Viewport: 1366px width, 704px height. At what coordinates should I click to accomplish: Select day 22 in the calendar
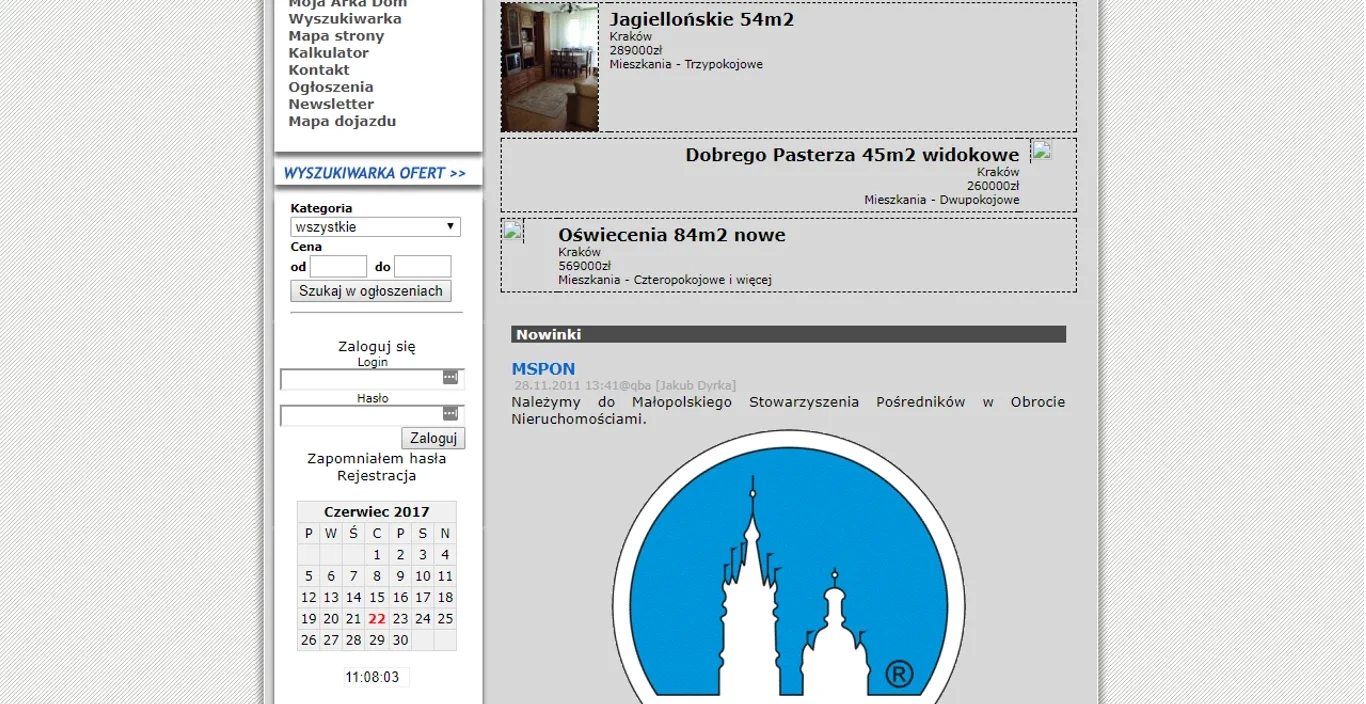(x=377, y=619)
